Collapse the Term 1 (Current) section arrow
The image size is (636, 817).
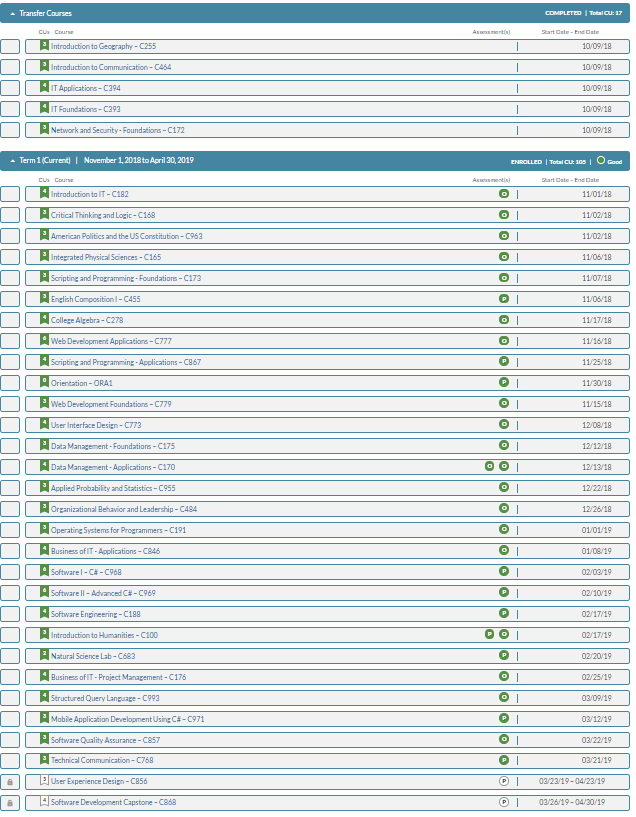click(12, 160)
